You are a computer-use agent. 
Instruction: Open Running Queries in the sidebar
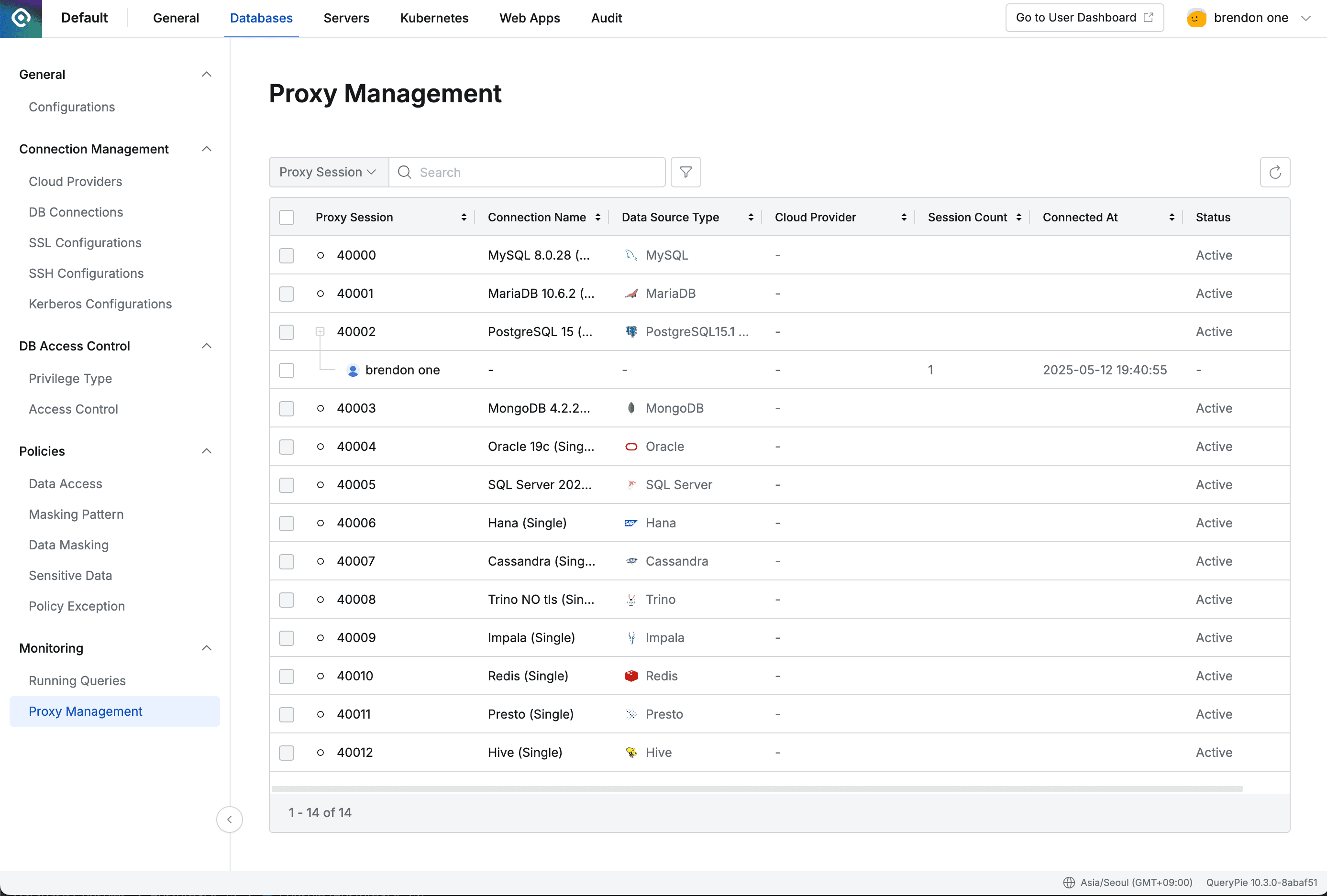(x=77, y=680)
